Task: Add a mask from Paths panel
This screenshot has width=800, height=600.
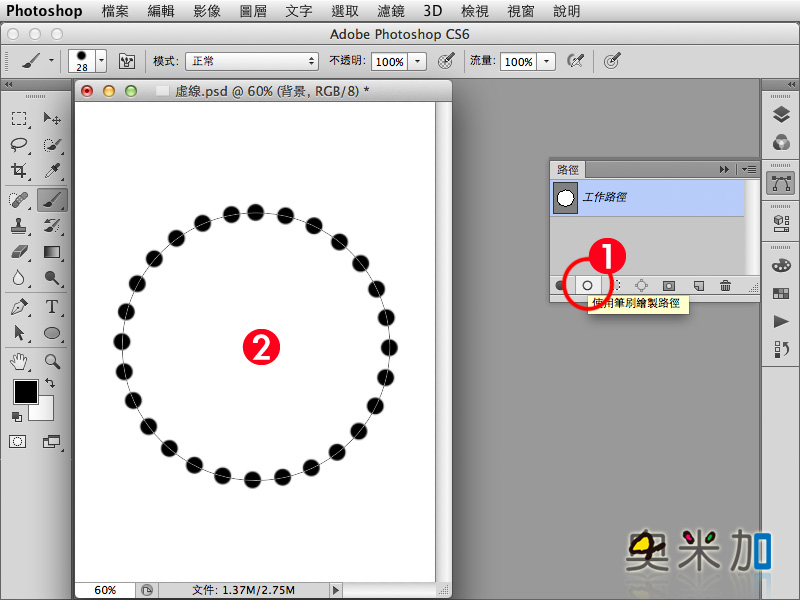Action: point(668,286)
